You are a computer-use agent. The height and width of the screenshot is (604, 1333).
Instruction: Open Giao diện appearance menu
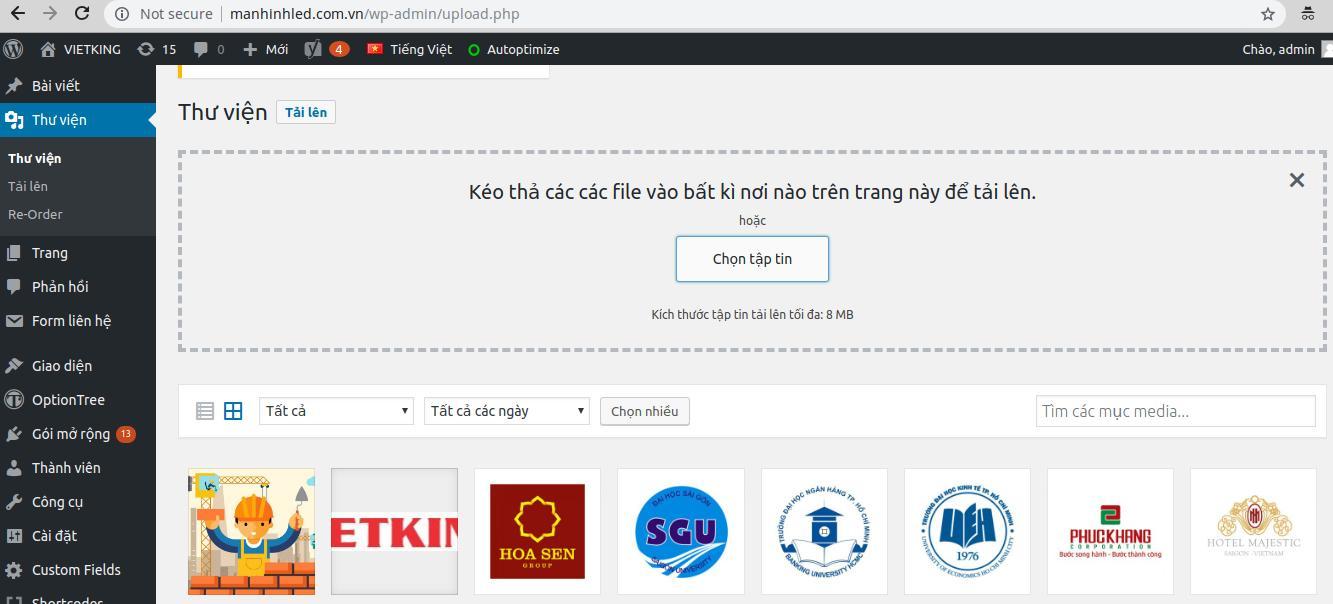(x=78, y=366)
